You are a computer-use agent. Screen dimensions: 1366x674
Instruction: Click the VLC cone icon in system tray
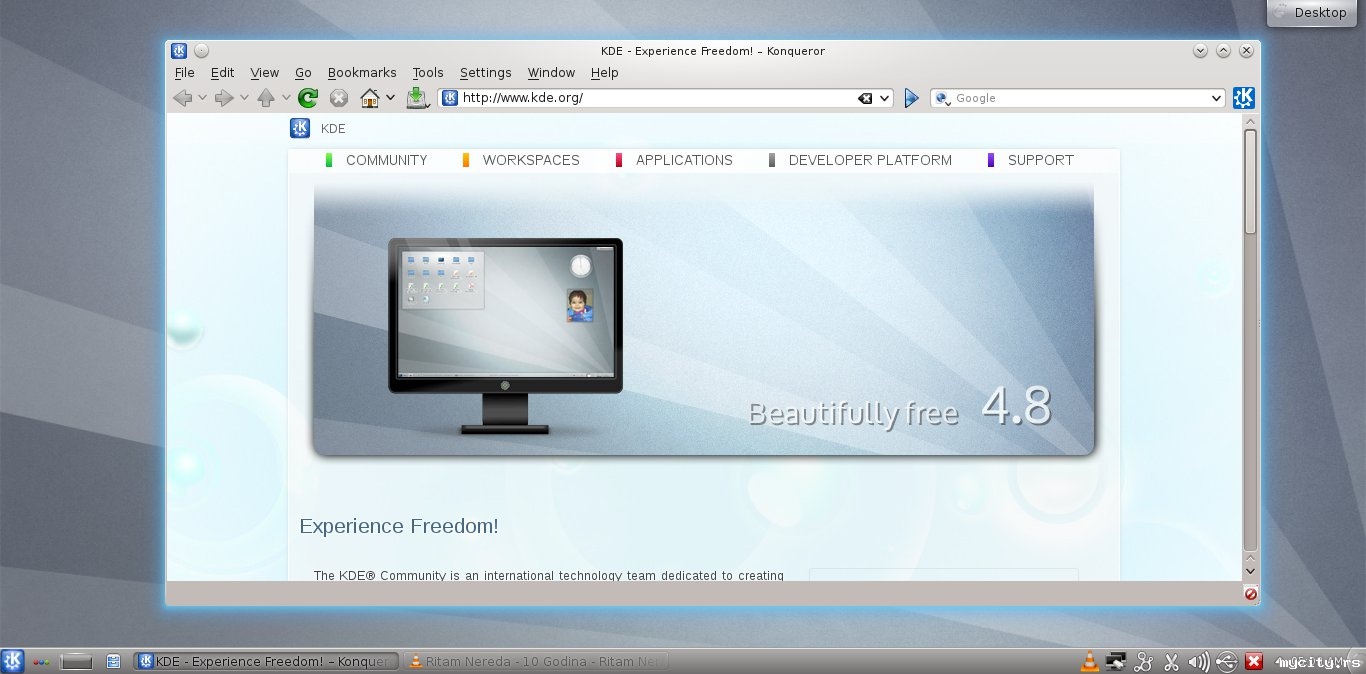[x=1089, y=661]
